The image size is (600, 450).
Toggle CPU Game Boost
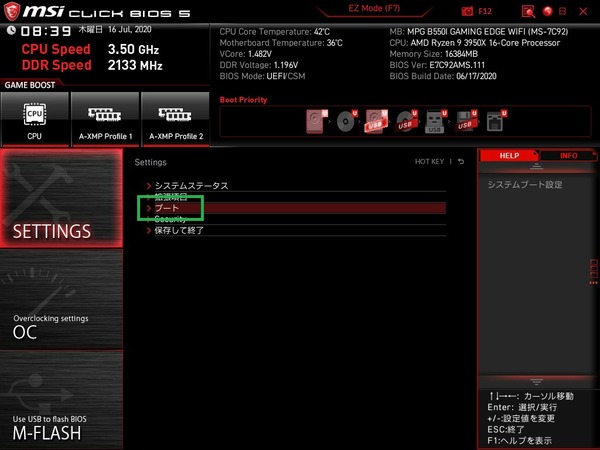pos(34,120)
